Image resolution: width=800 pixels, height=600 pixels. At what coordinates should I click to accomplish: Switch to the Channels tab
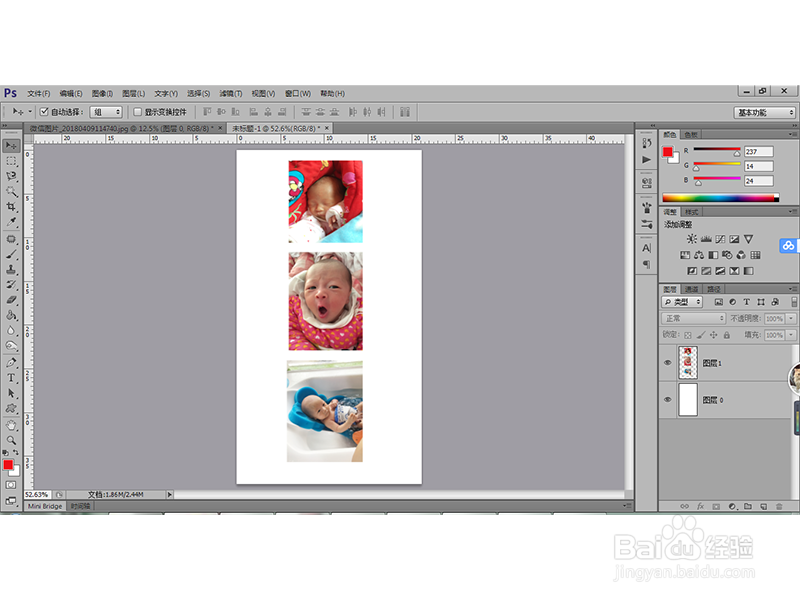[x=691, y=289]
